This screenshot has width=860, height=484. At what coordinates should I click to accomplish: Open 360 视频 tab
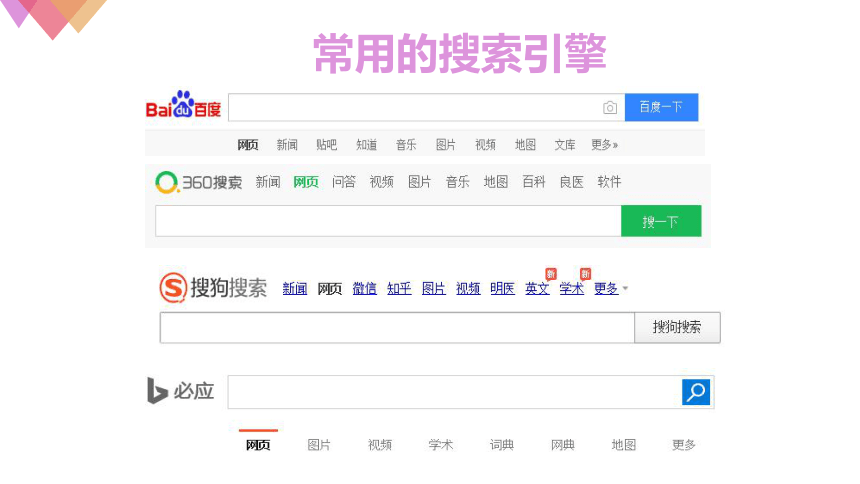[381, 182]
